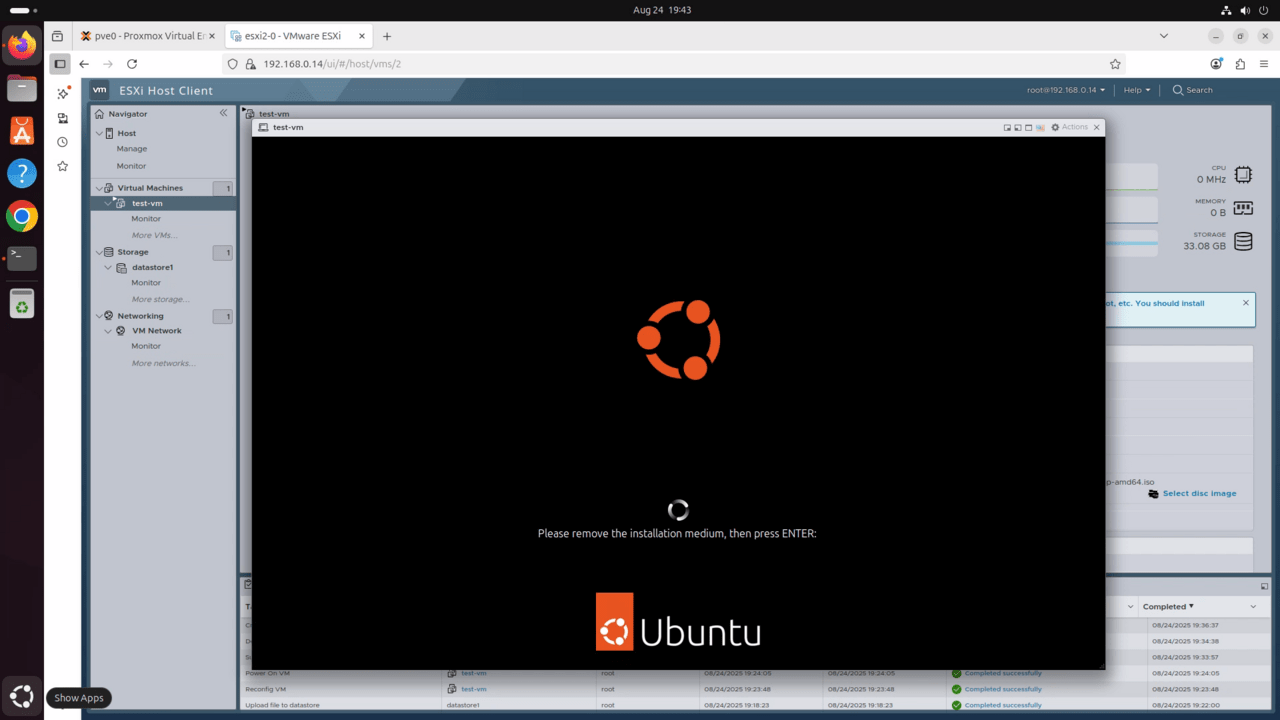Toggle the Firefox sidebar button
Viewport: 1280px width, 720px height.
[60, 64]
